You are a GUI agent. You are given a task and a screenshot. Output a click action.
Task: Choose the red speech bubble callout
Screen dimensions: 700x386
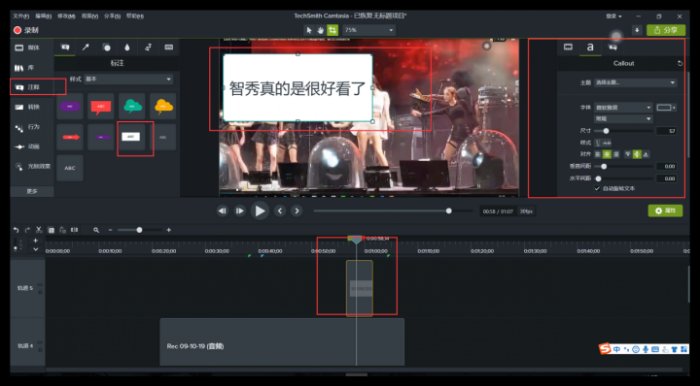(x=101, y=106)
